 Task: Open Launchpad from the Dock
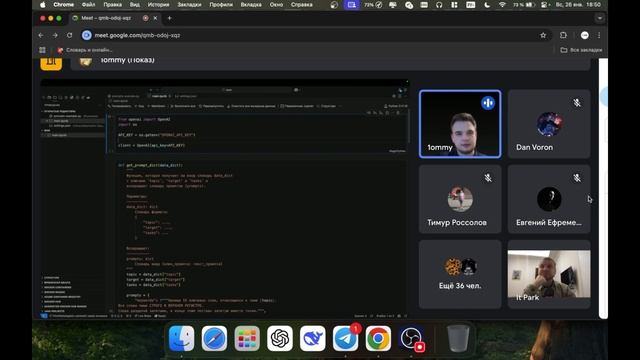click(247, 338)
